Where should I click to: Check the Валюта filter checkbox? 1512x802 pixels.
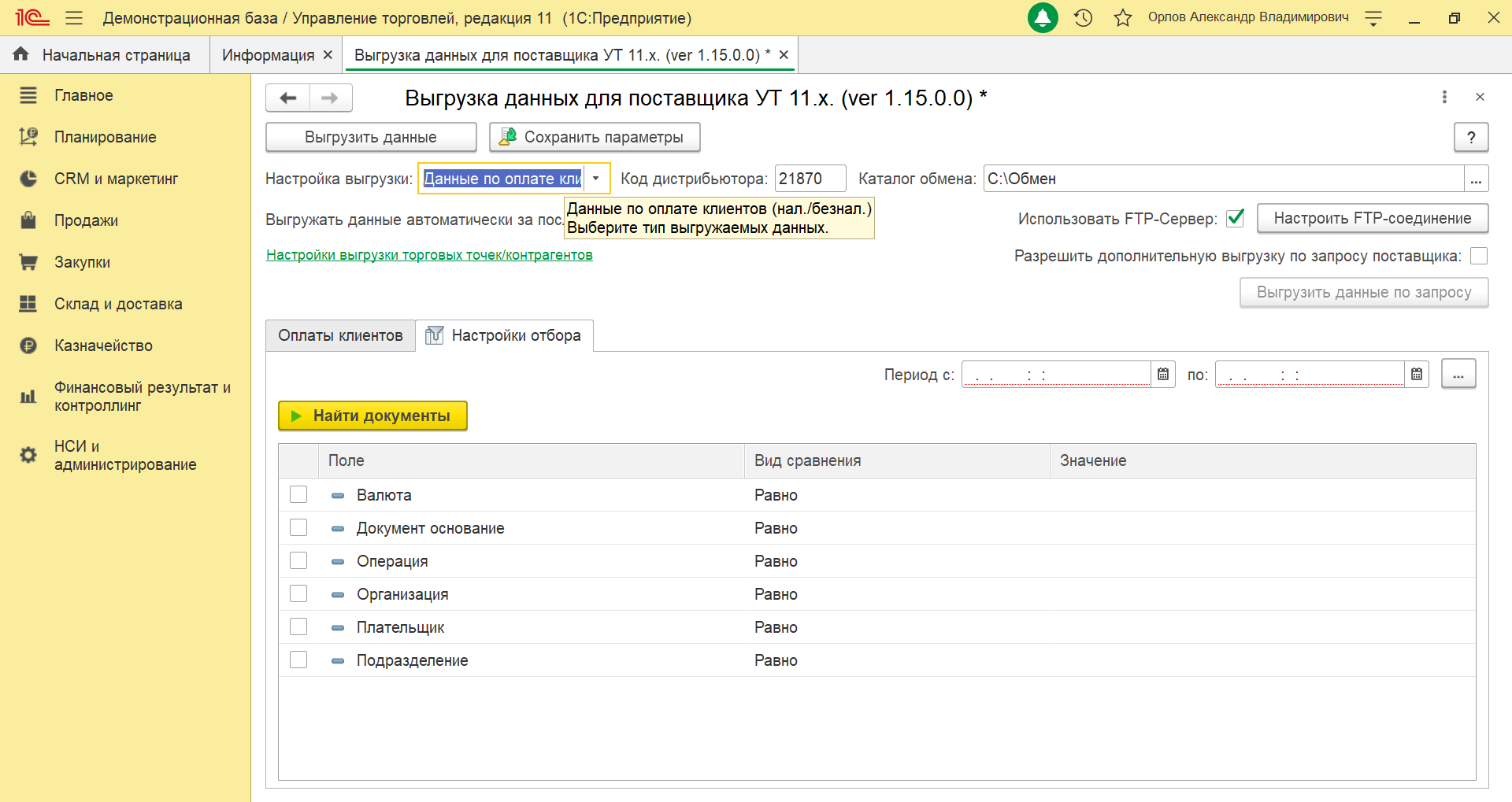(x=298, y=494)
